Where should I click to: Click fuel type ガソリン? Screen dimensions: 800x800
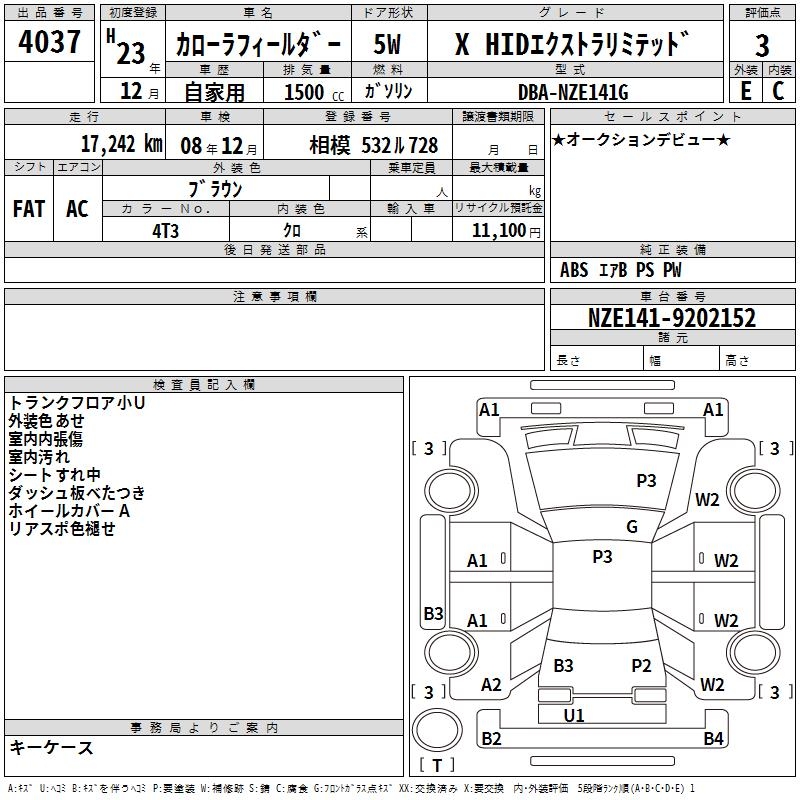[x=388, y=91]
